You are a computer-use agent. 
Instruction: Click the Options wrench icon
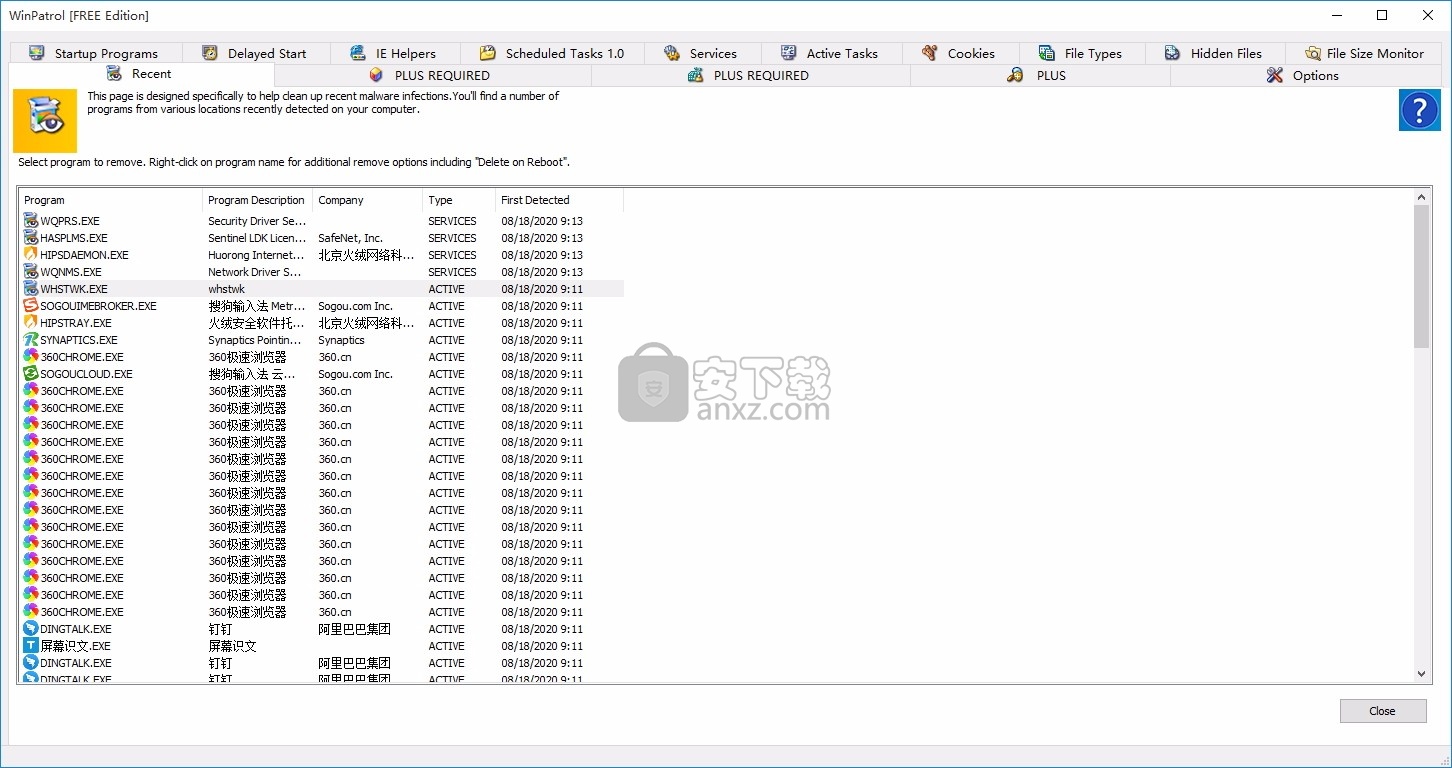(1275, 75)
